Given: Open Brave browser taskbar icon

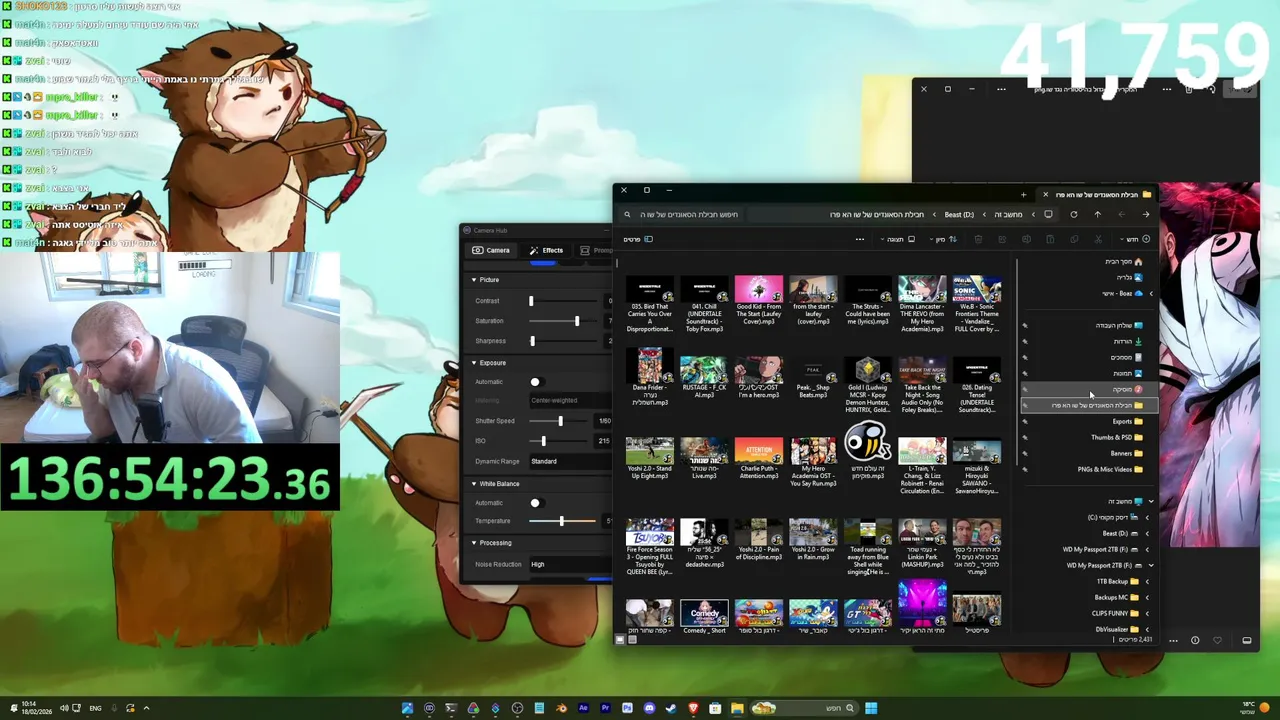Looking at the screenshot, I should [693, 708].
